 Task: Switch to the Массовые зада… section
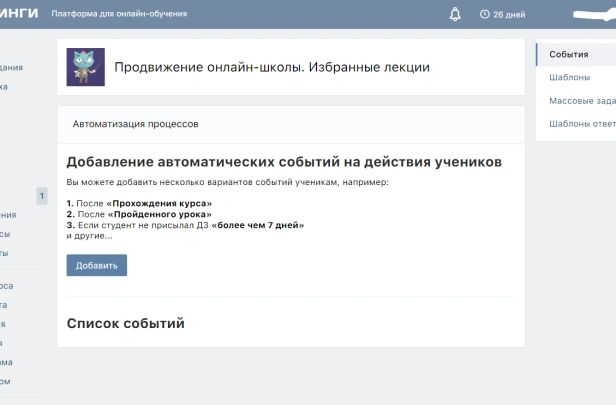pyautogui.click(x=582, y=100)
